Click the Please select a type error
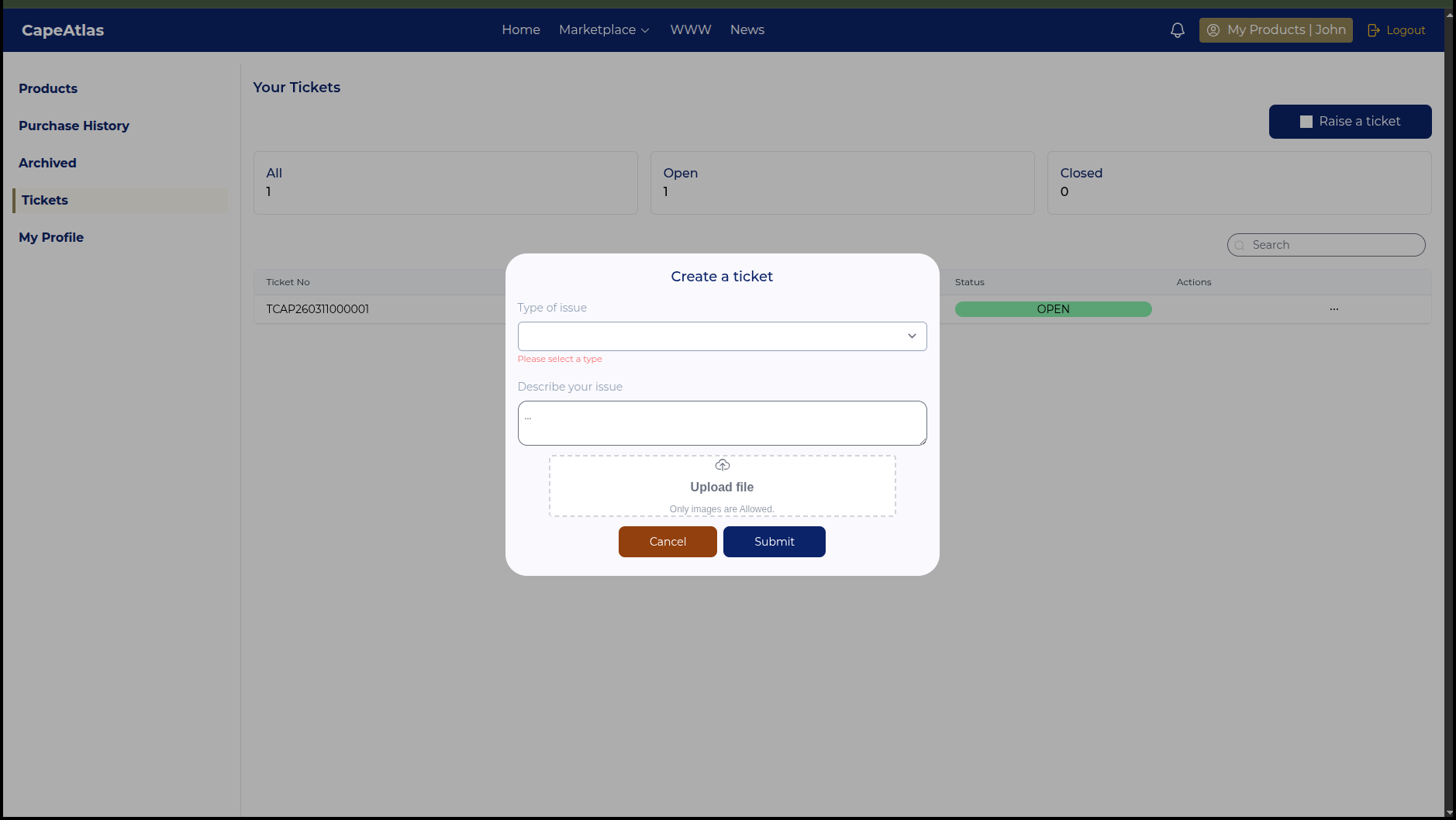Image resolution: width=1456 pixels, height=820 pixels. [560, 359]
